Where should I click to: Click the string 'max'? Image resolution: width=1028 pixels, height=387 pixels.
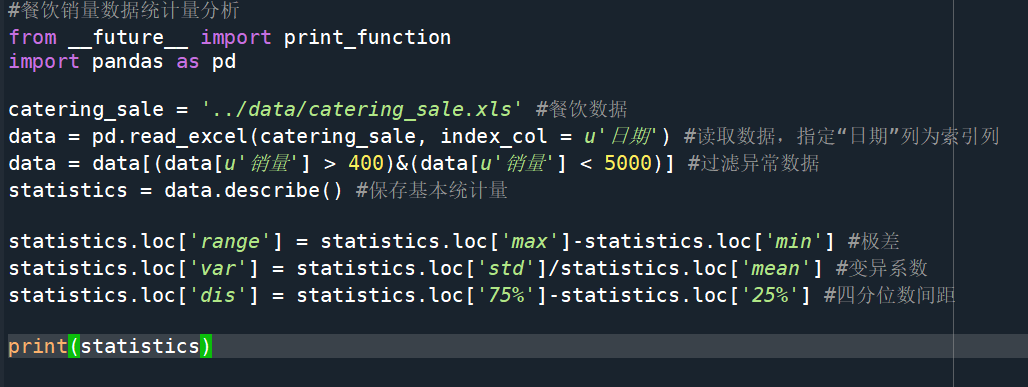tap(530, 243)
